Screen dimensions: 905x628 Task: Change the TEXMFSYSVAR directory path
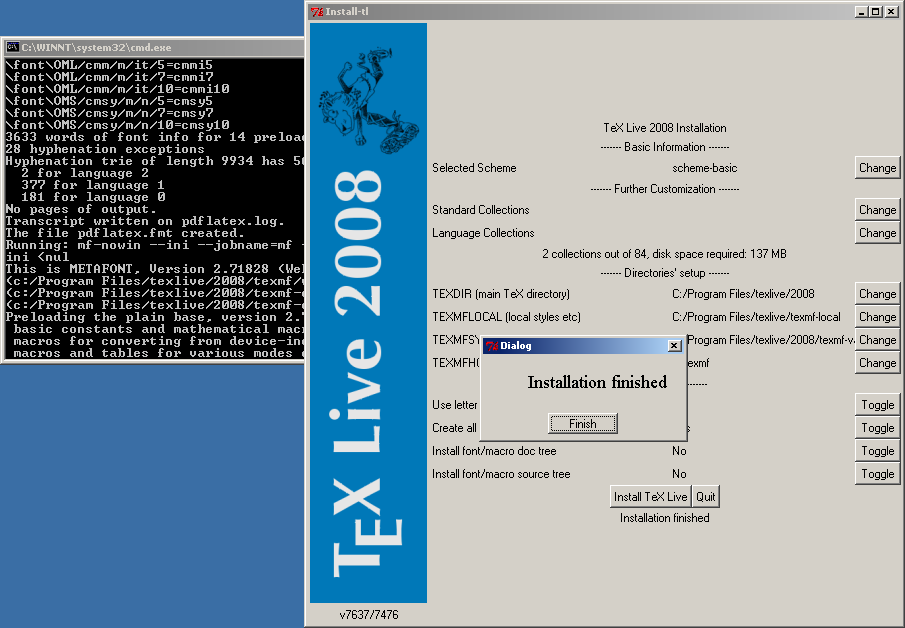[877, 340]
